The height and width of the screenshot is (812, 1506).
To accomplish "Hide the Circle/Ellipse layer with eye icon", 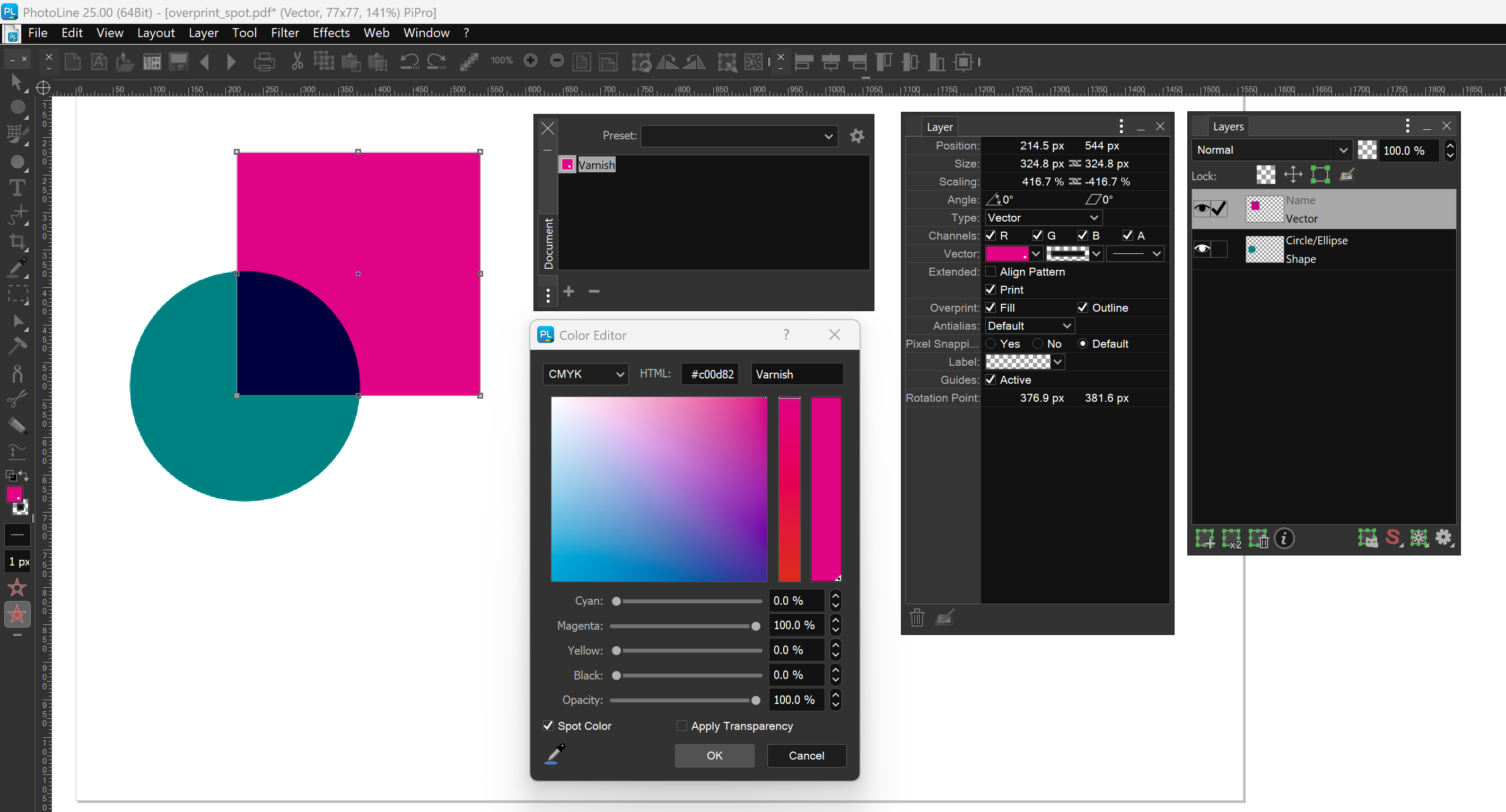I will (x=1202, y=249).
